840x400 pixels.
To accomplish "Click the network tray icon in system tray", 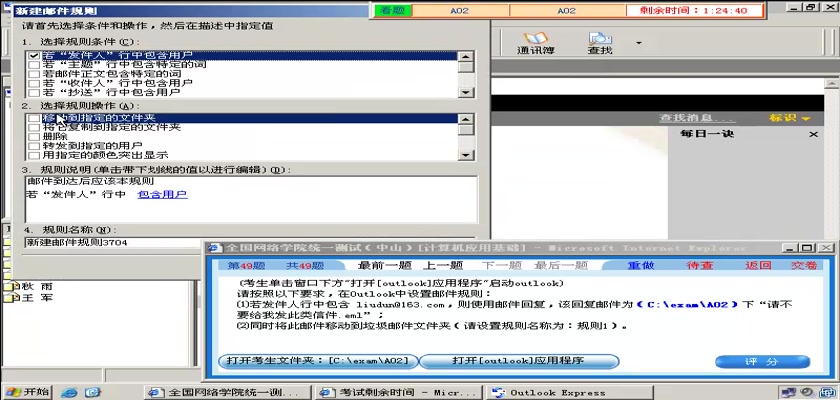I will click(787, 393).
